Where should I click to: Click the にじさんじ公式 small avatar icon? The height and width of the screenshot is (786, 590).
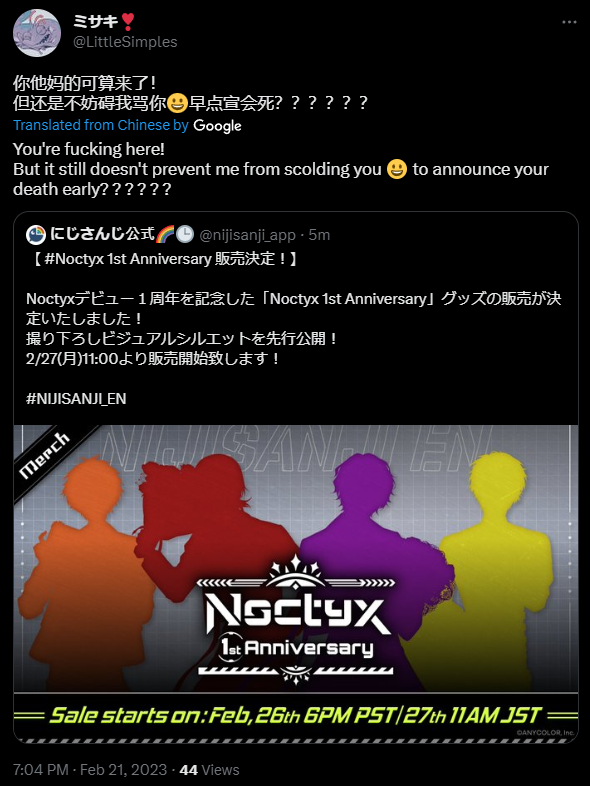click(x=36, y=234)
